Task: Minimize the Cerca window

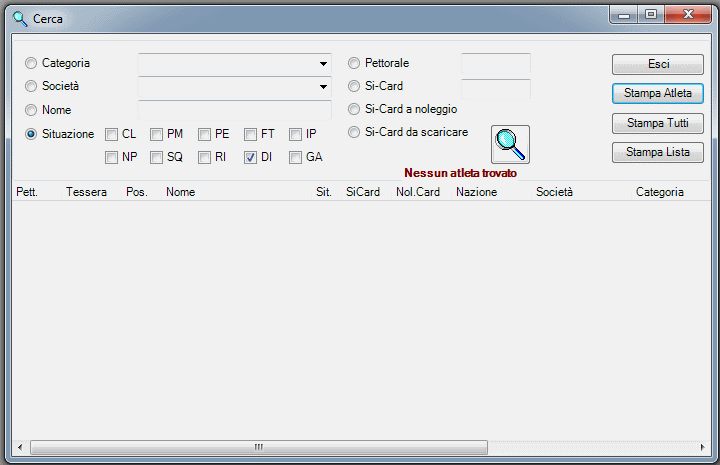Action: pos(624,15)
